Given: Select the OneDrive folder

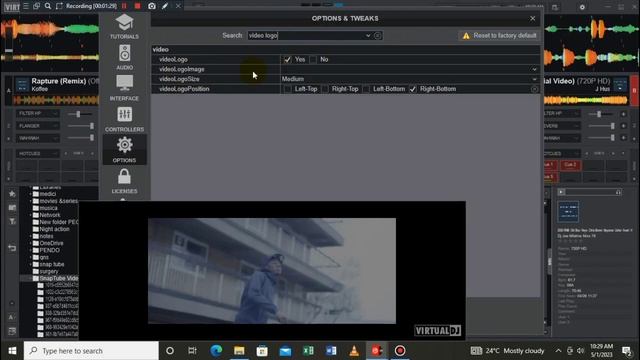Looking at the screenshot, I should [51, 243].
